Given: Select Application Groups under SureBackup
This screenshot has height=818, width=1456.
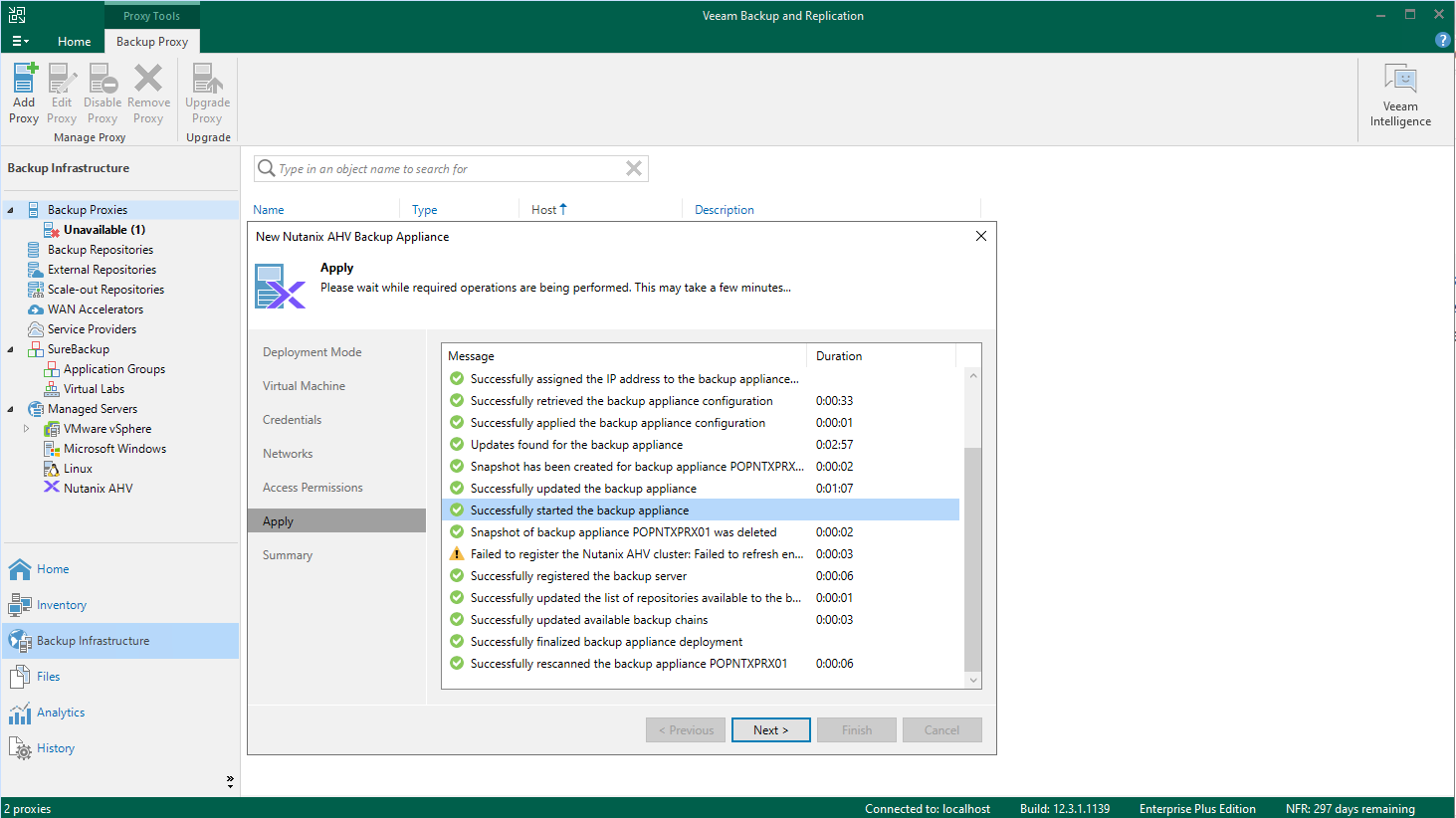Looking at the screenshot, I should click(114, 369).
